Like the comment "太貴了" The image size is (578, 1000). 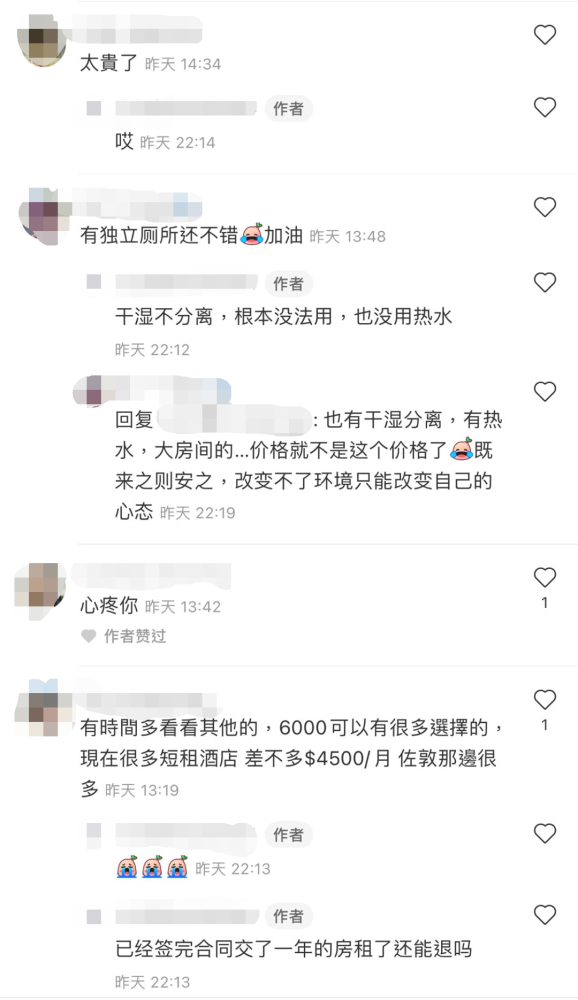544,34
